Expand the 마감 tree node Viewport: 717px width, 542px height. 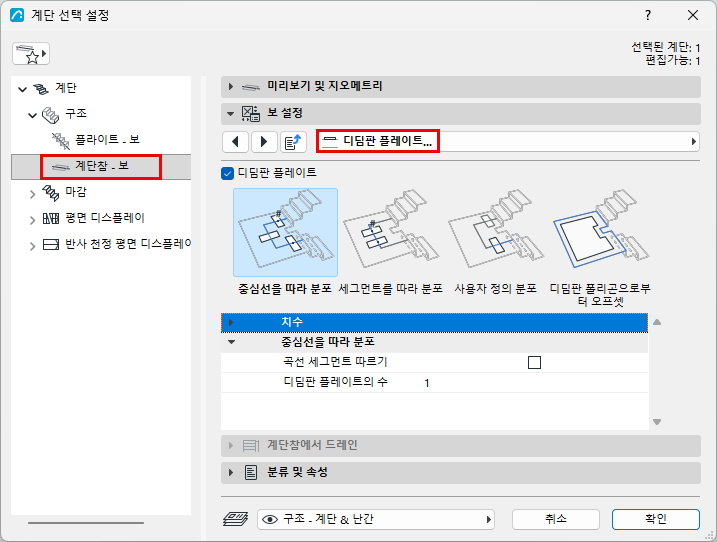[32, 194]
